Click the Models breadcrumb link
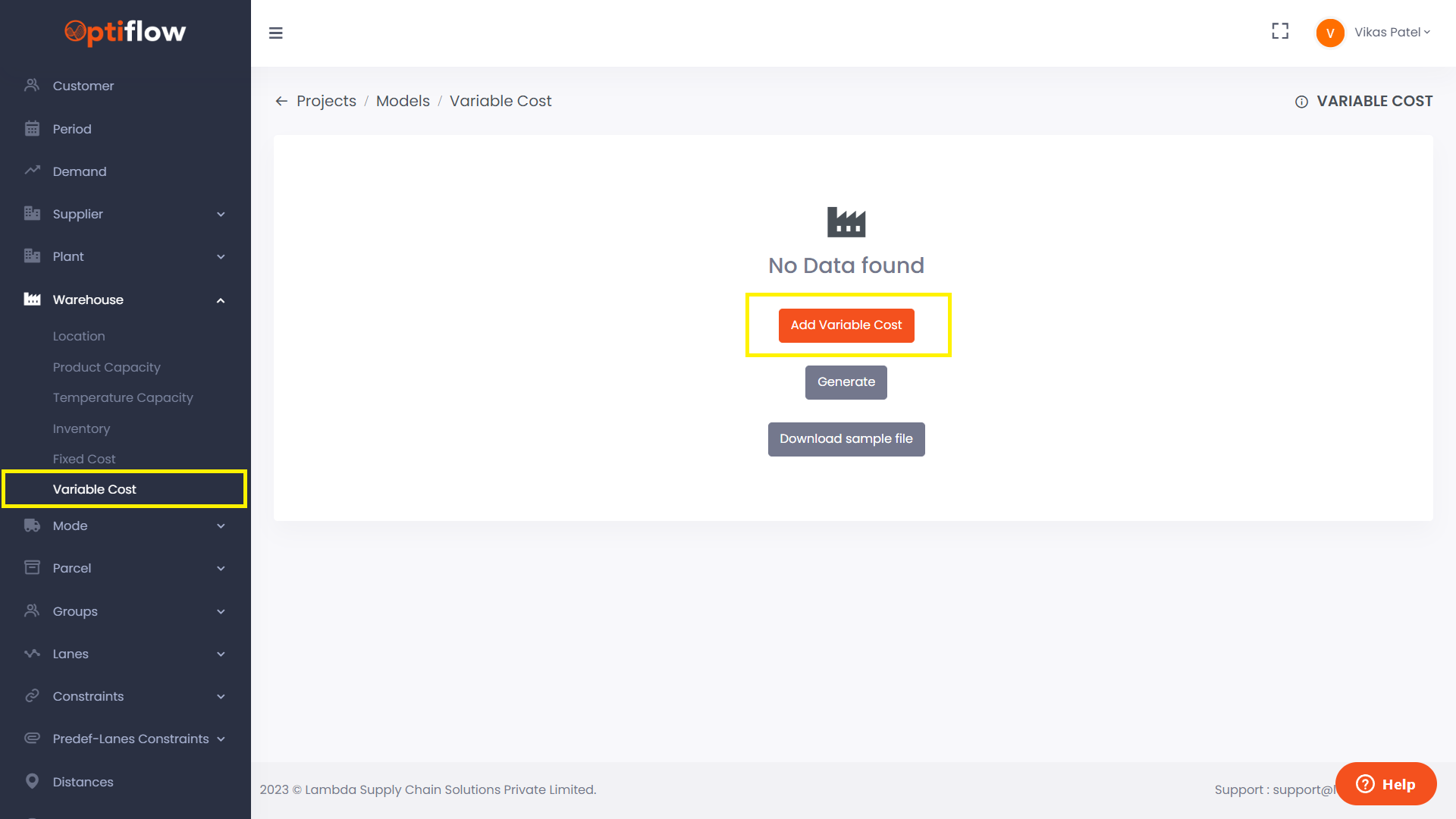The width and height of the screenshot is (1456, 819). [403, 102]
